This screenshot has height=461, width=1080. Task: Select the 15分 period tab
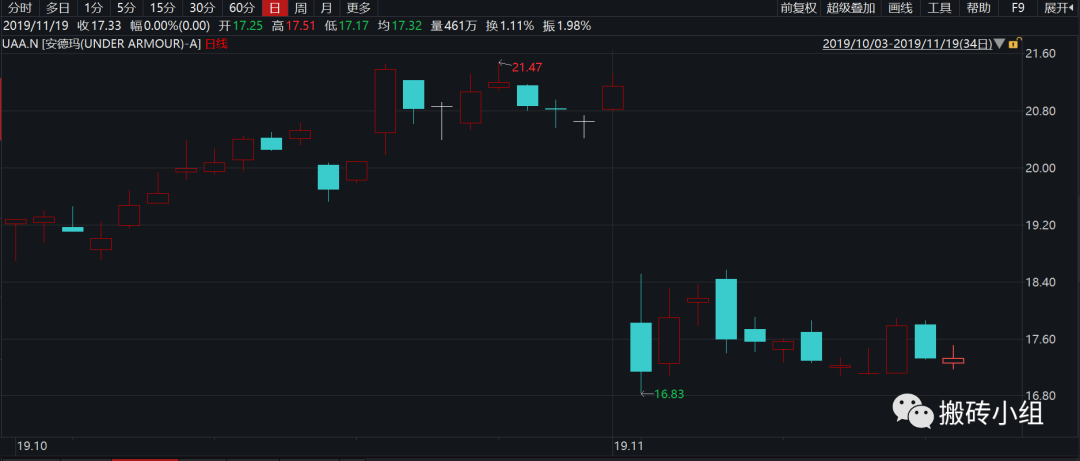(x=163, y=8)
